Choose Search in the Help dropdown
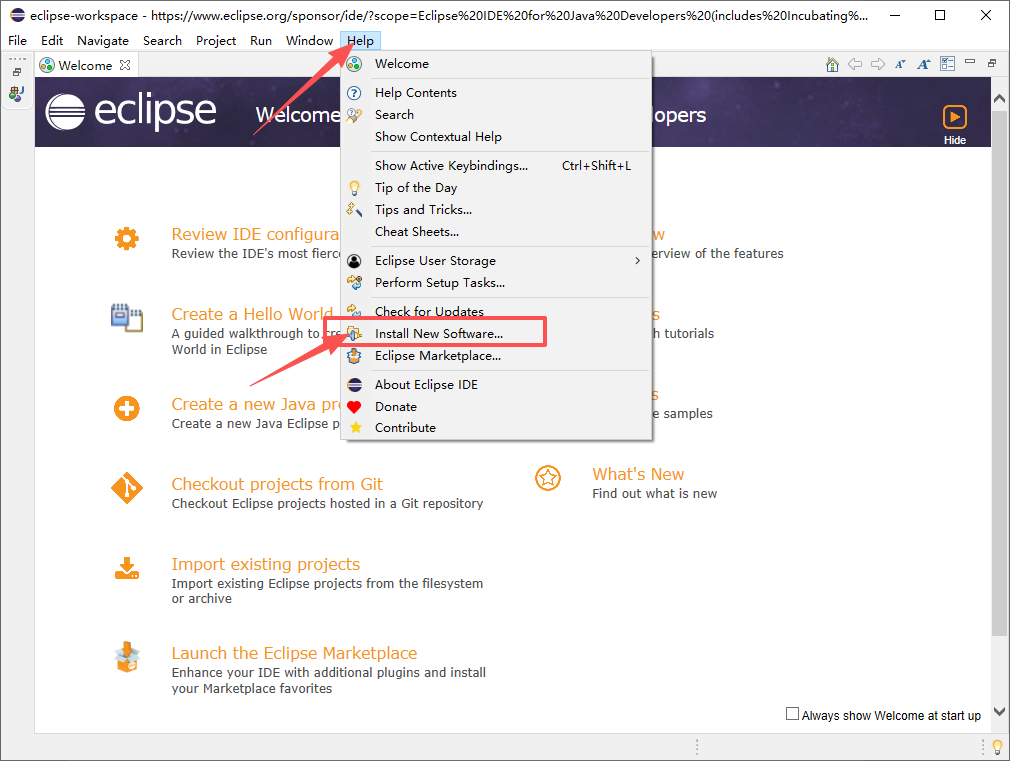Image resolution: width=1010 pixels, height=761 pixels. [496, 115]
